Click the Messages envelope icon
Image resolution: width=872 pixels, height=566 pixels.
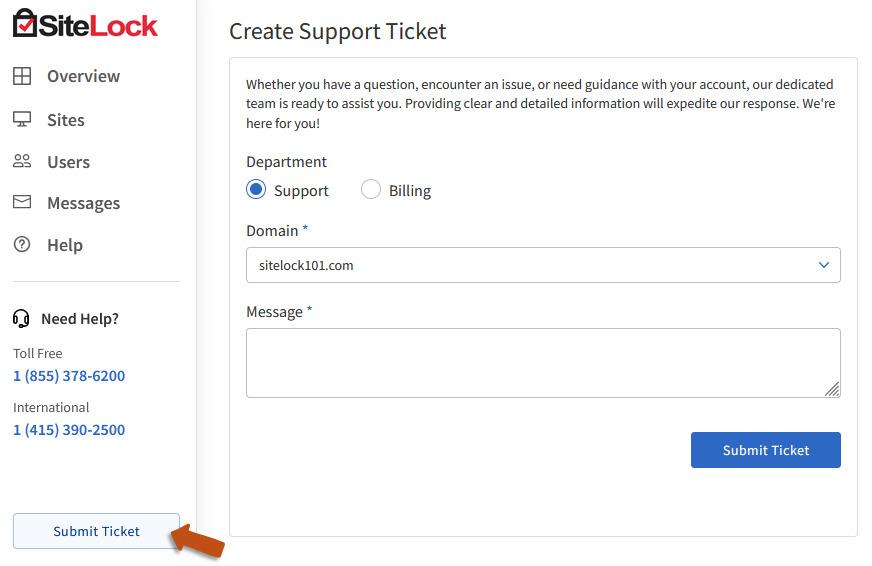coord(22,202)
